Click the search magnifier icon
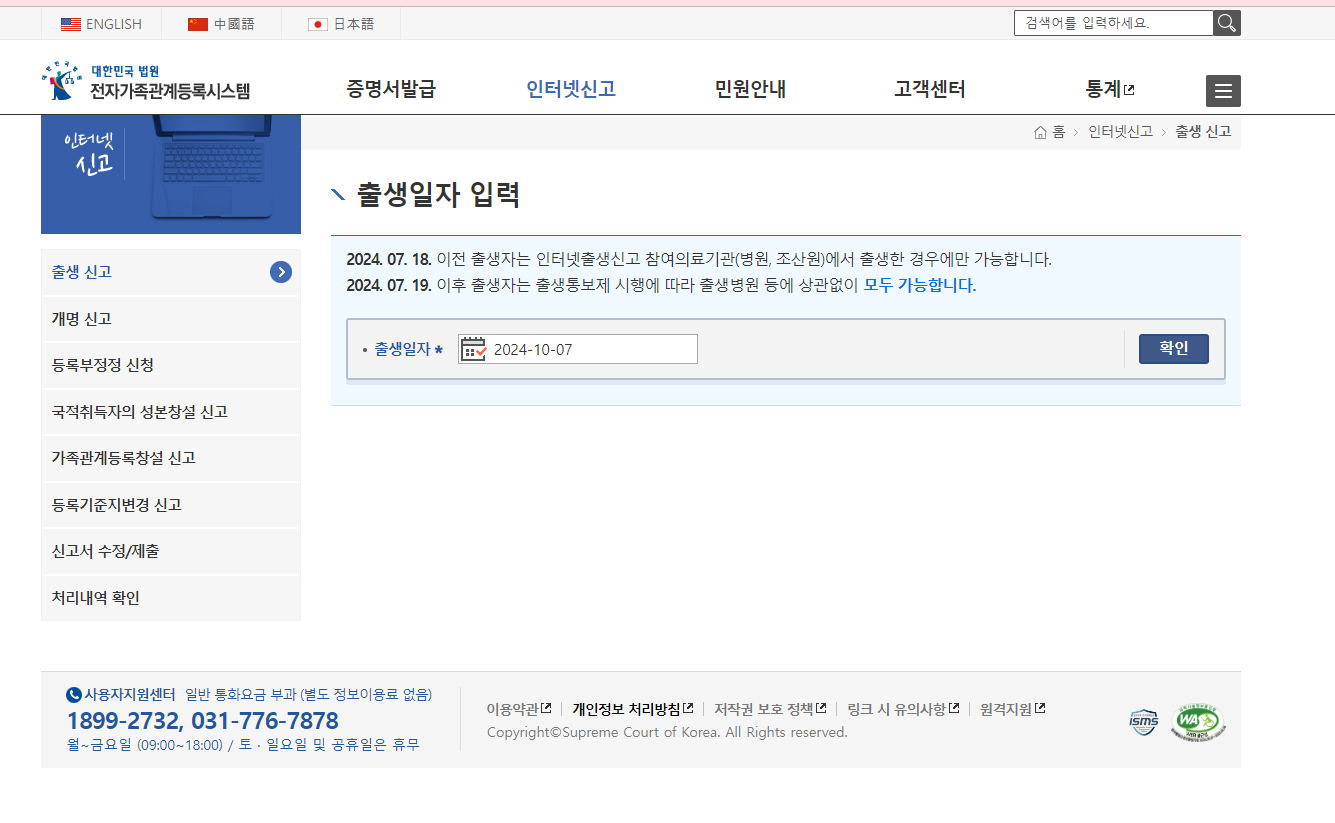1335x823 pixels. pos(1226,22)
